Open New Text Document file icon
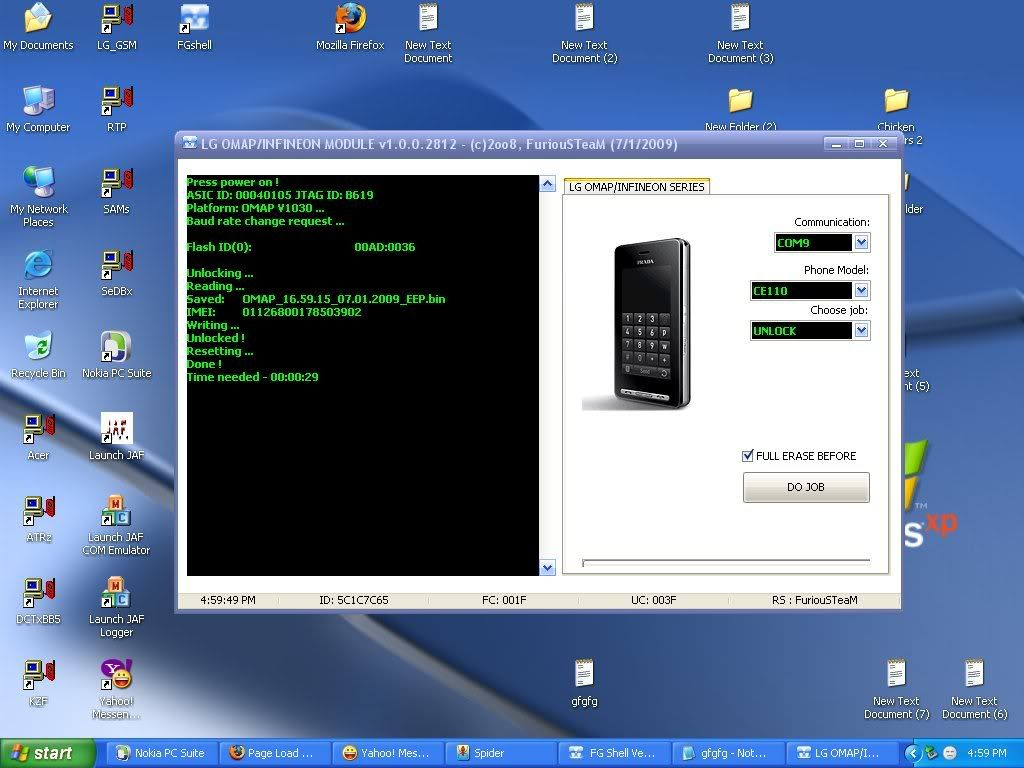1024x768 pixels. [x=428, y=33]
